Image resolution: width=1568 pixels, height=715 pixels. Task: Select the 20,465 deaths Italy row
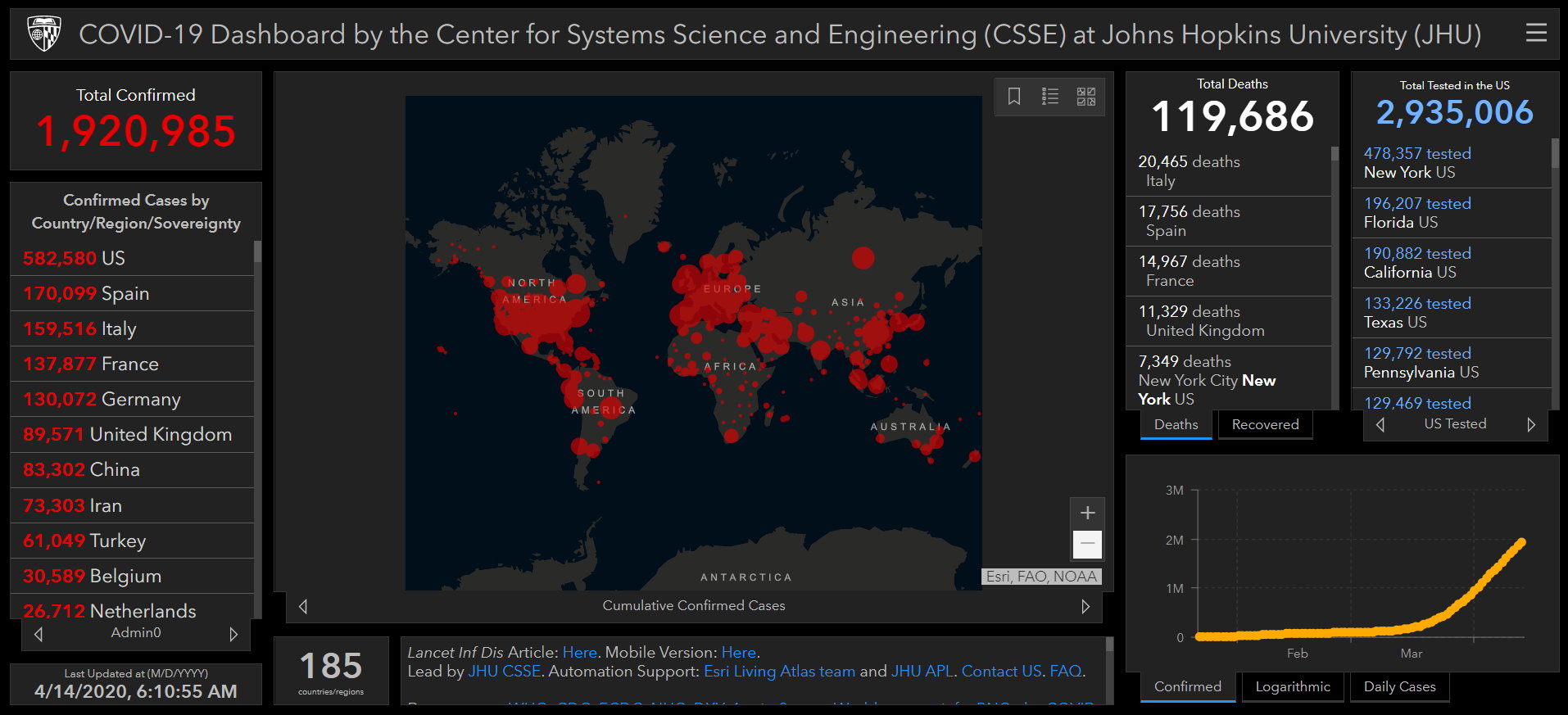pyautogui.click(x=1229, y=171)
